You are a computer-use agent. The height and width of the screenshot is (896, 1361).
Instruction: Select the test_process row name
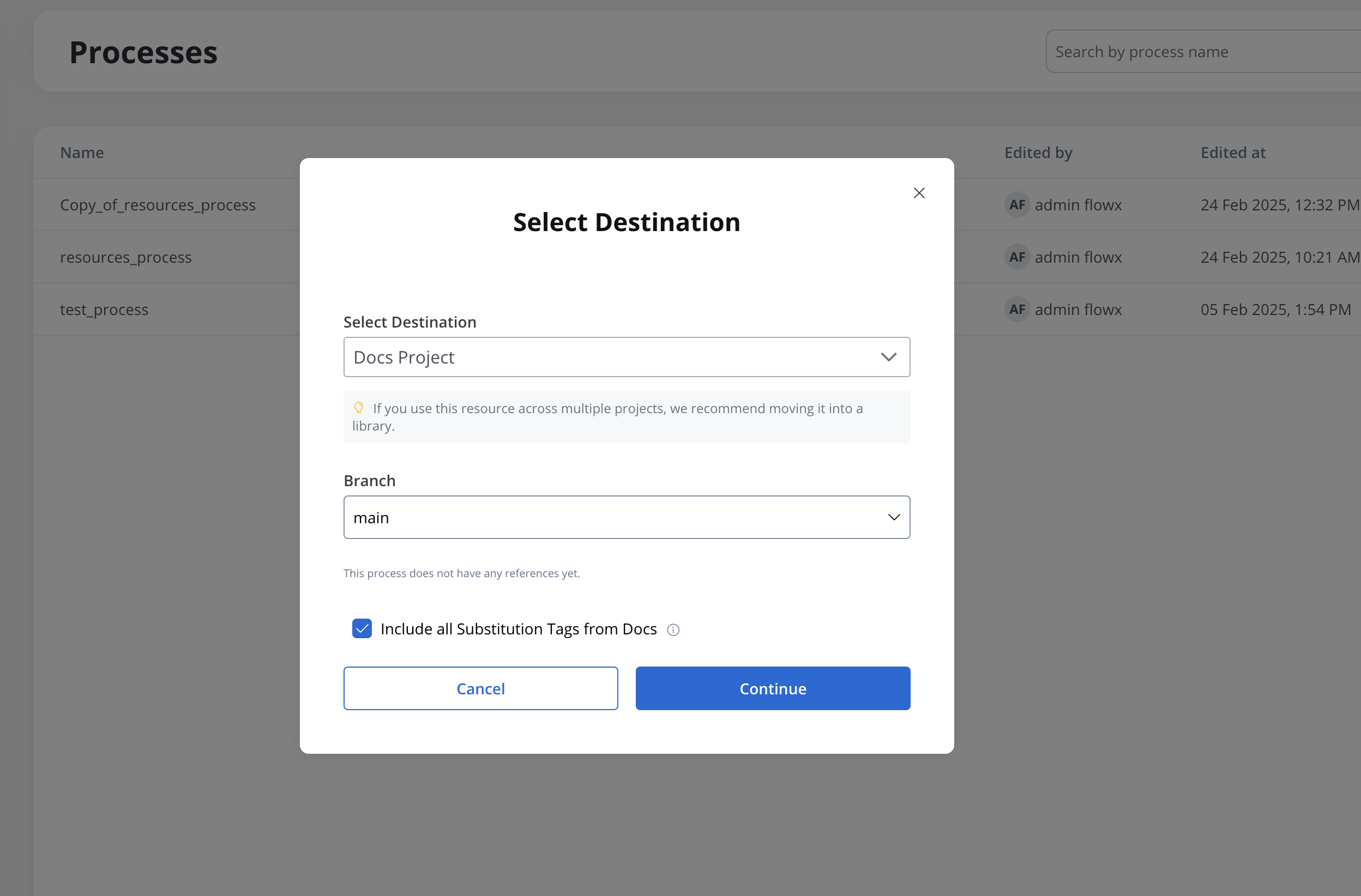pyautogui.click(x=104, y=309)
